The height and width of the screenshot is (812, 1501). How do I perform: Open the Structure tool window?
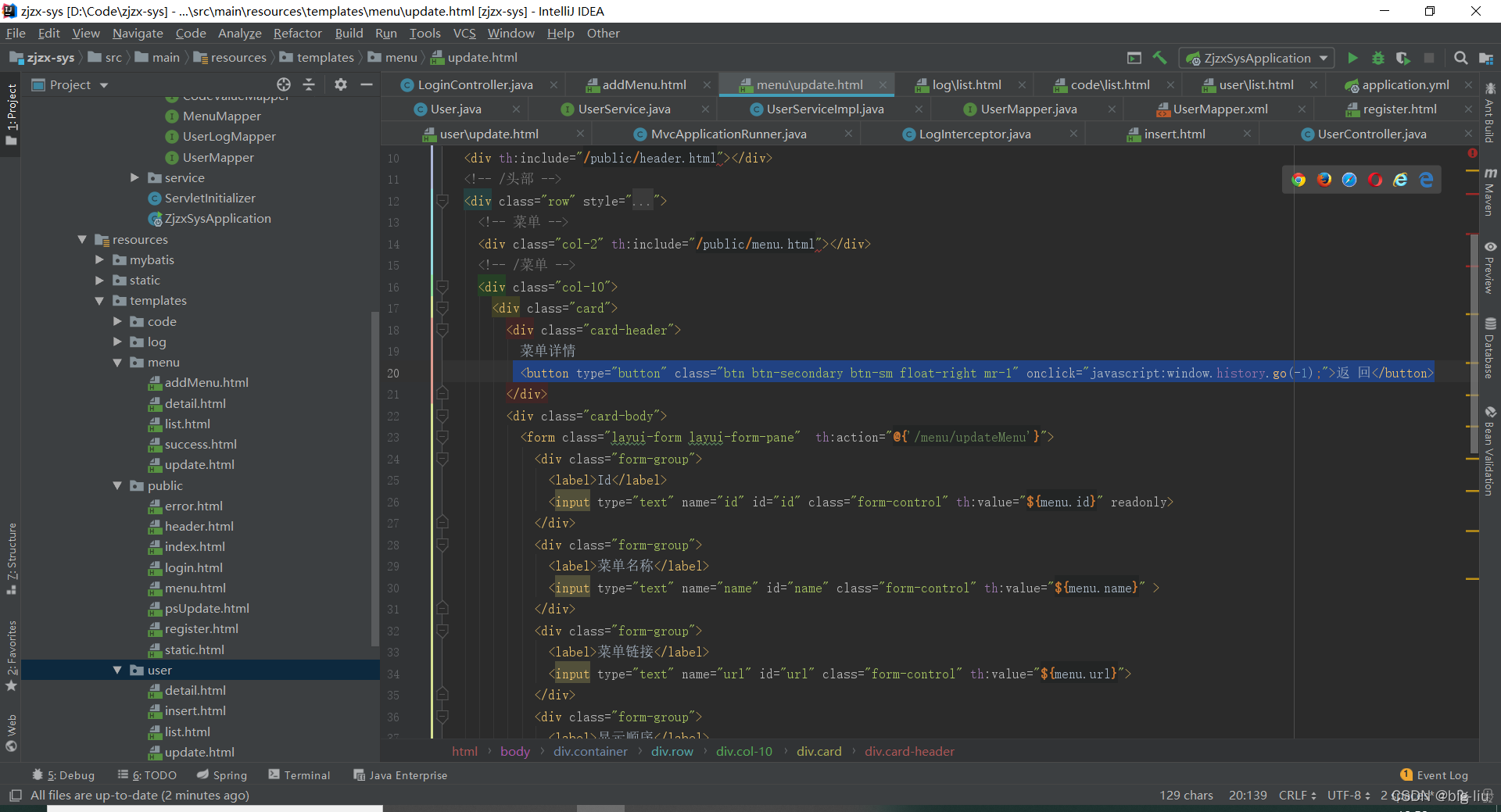coord(12,558)
